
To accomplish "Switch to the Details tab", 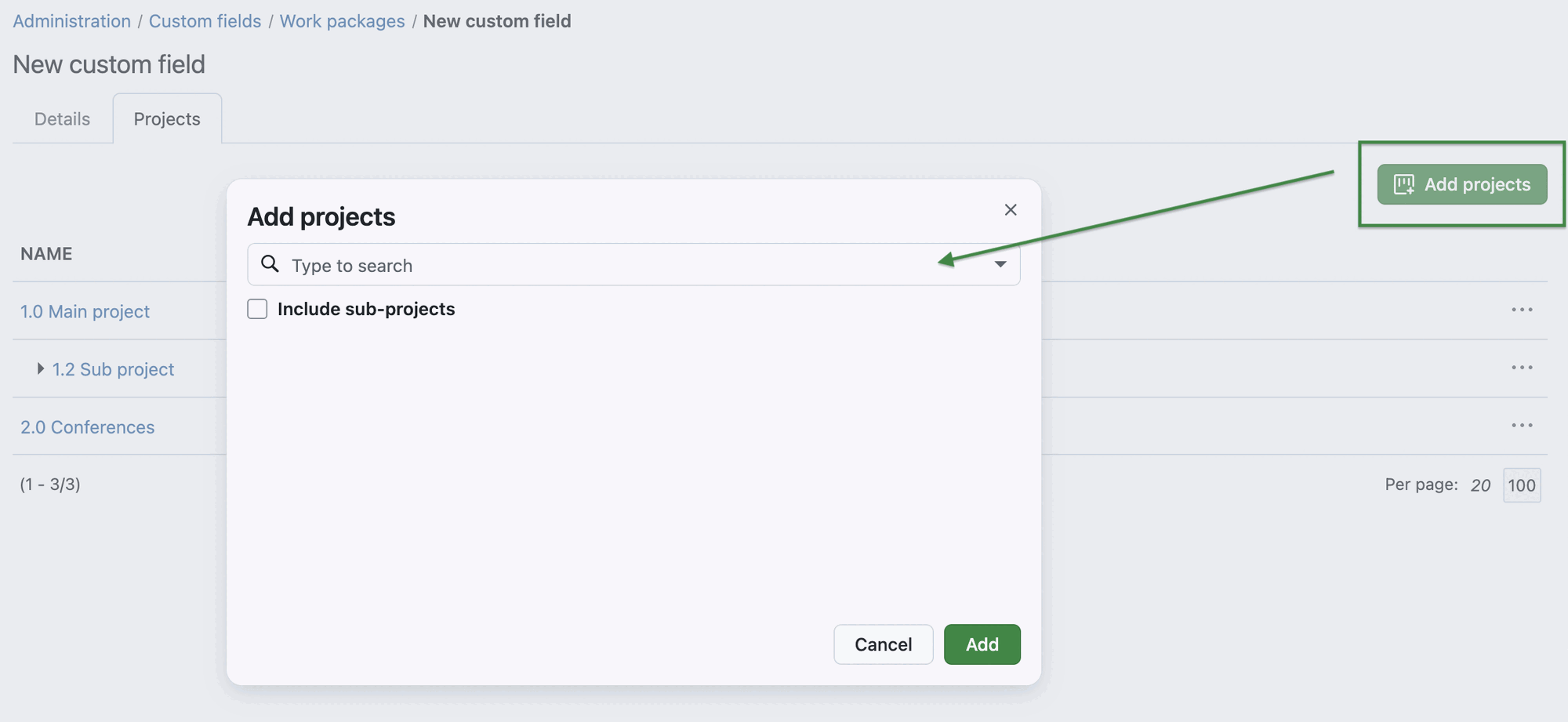I will point(61,118).
